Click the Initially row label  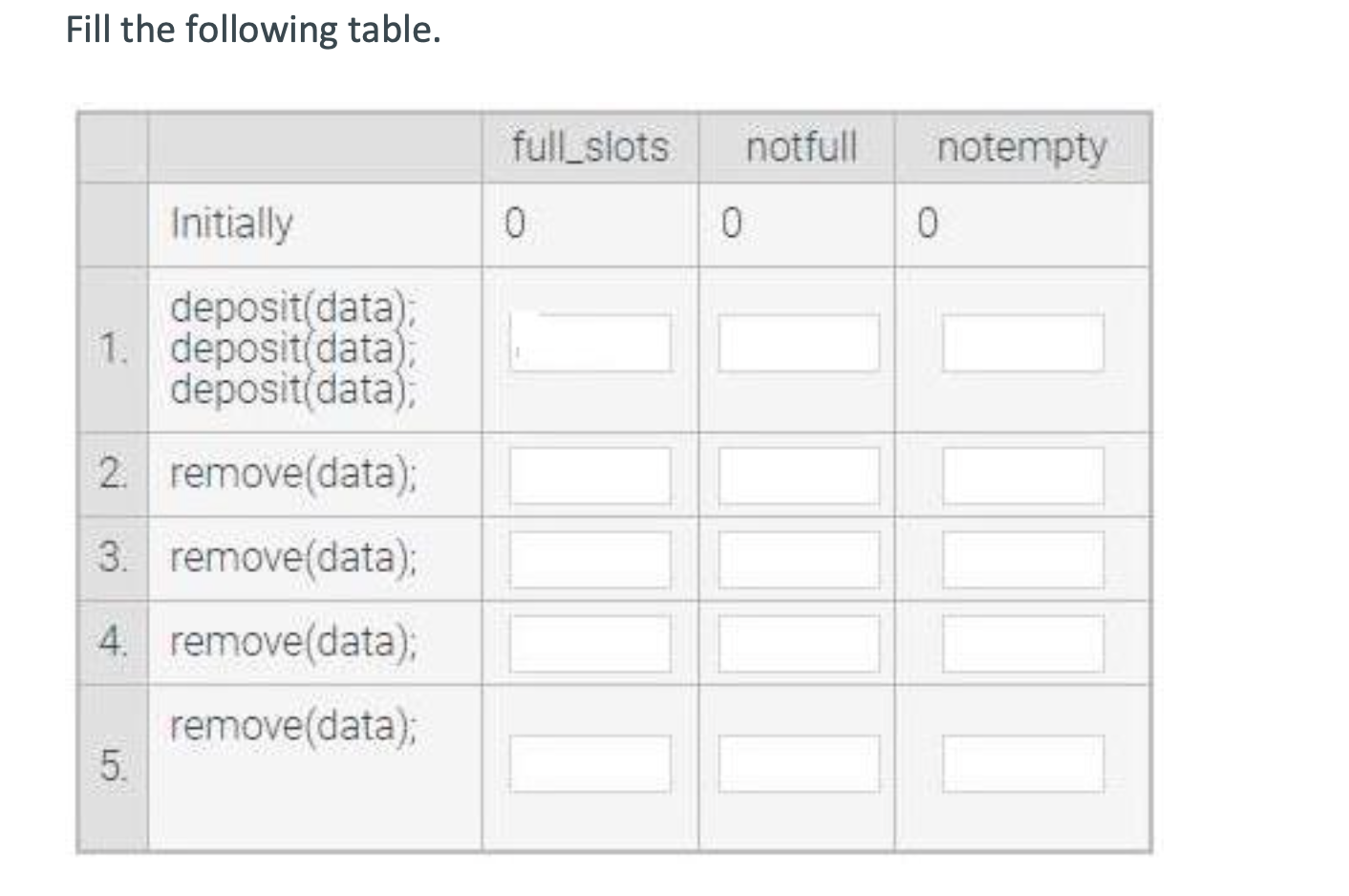coord(231,224)
